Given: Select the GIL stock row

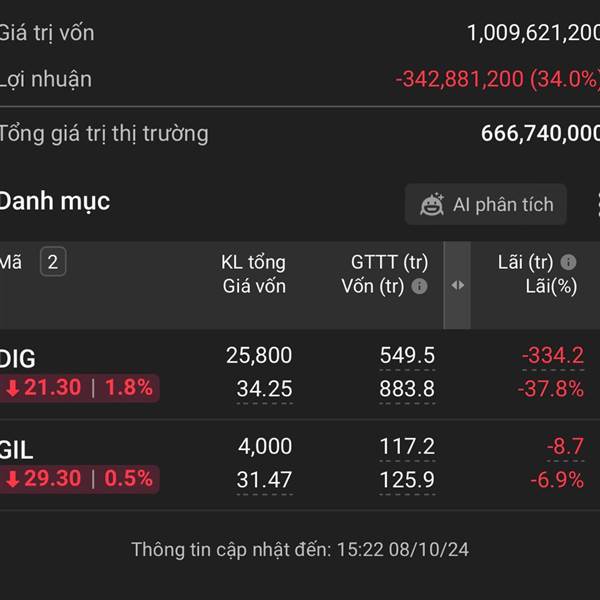Looking at the screenshot, I should click(x=300, y=465).
